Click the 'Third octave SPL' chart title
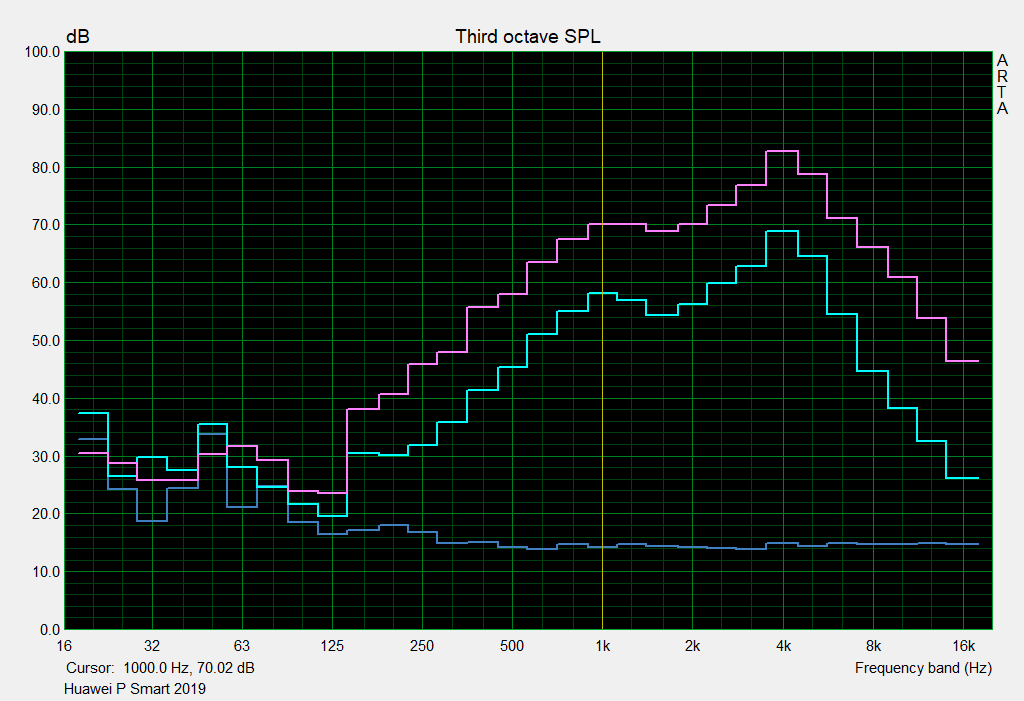The width and height of the screenshot is (1024, 701). [x=528, y=37]
